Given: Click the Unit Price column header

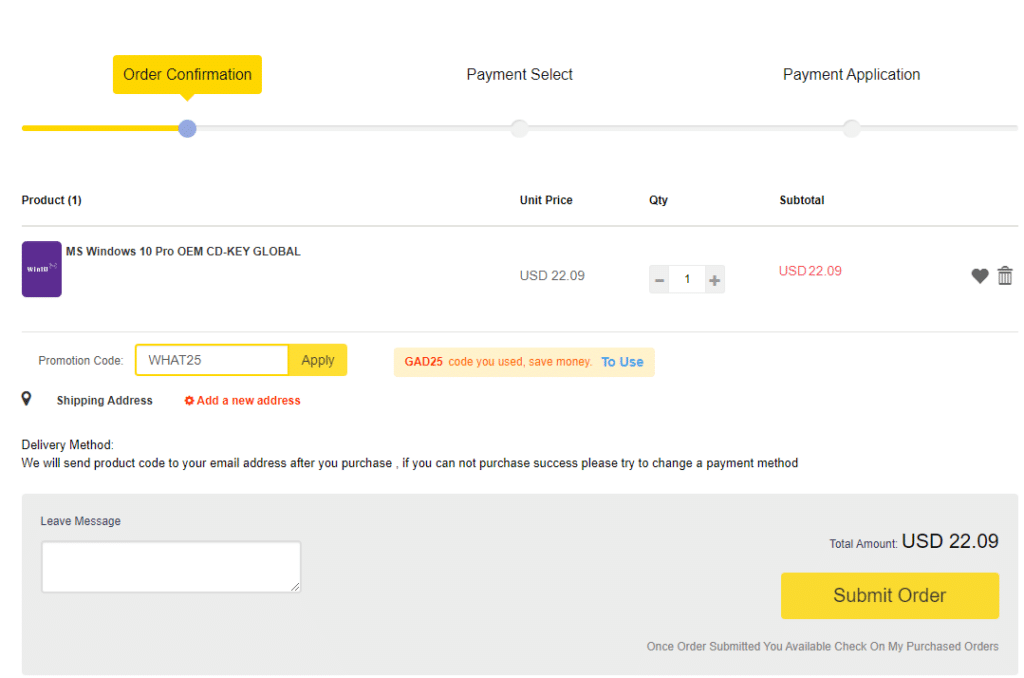Looking at the screenshot, I should pos(546,200).
